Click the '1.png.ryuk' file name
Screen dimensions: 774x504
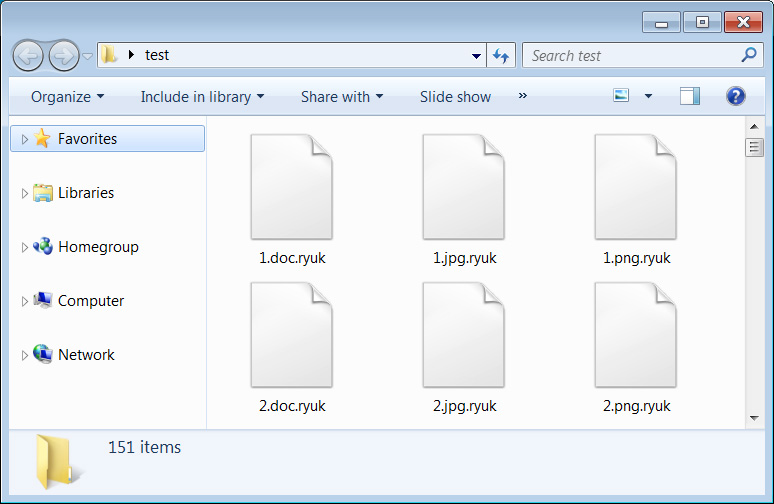(x=636, y=258)
